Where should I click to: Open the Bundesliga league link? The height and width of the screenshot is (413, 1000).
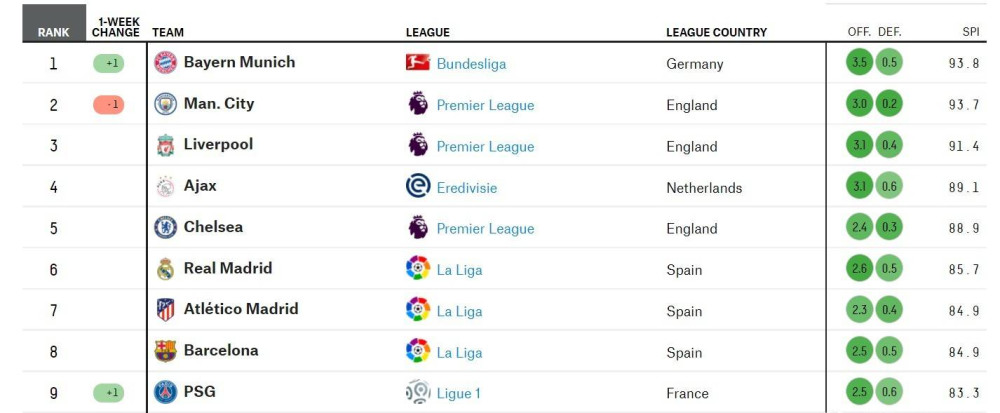coord(471,64)
